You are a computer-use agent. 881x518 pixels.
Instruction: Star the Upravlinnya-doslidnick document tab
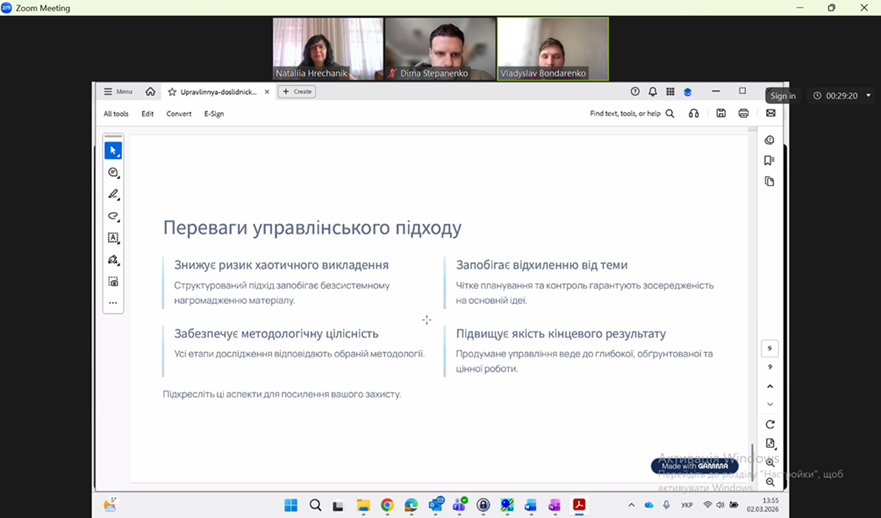coord(172,92)
